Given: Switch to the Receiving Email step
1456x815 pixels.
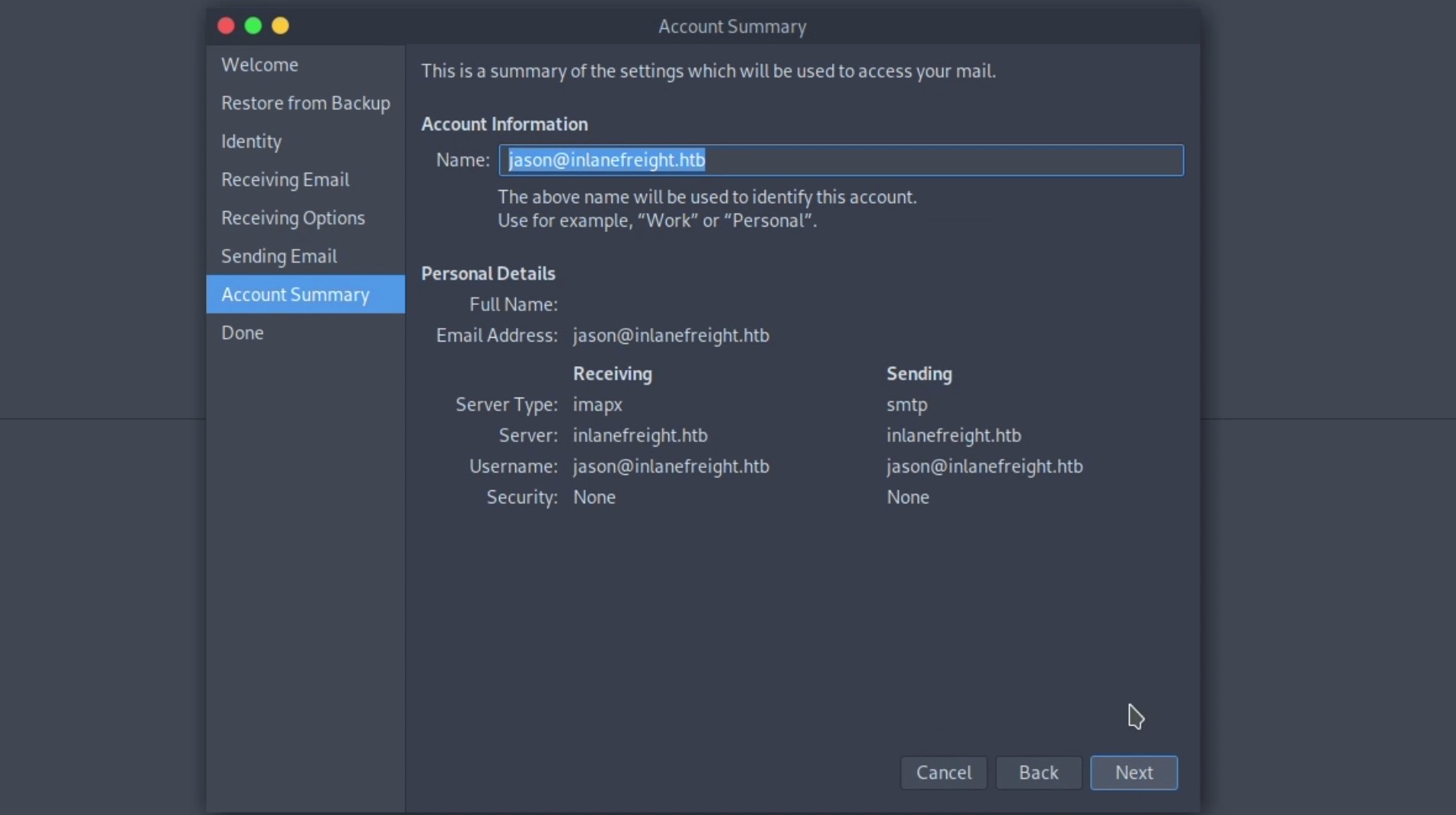Looking at the screenshot, I should click(x=305, y=179).
